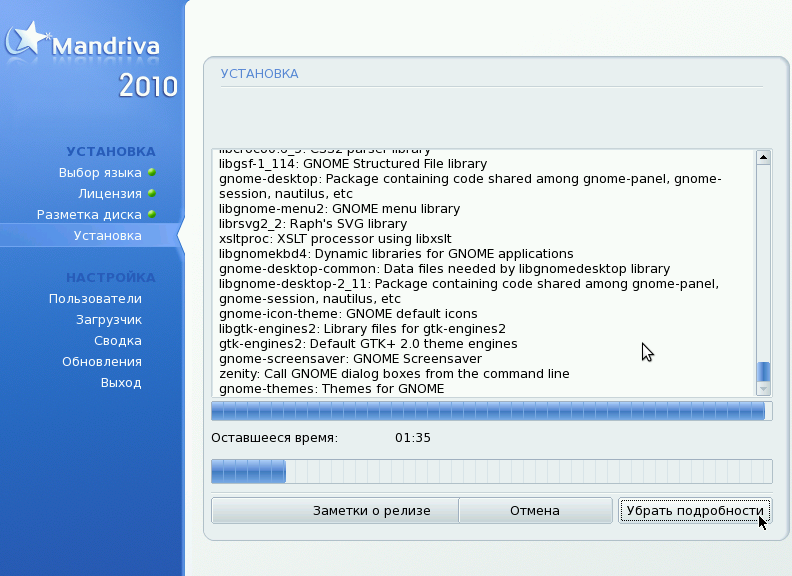Viewport: 792px width, 576px height.
Task: Click the 2010 version text
Action: [148, 86]
